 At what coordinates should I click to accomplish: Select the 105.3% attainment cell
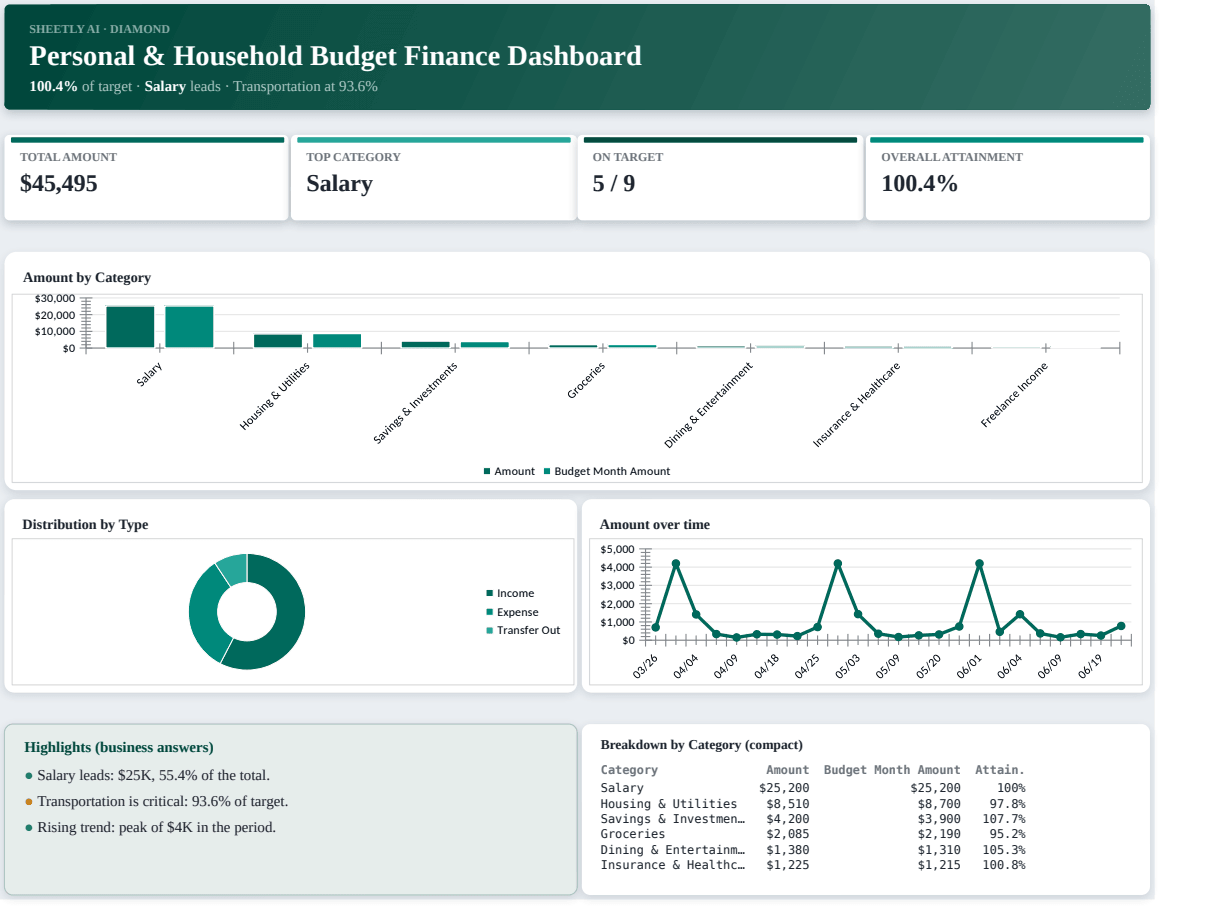click(x=1004, y=850)
